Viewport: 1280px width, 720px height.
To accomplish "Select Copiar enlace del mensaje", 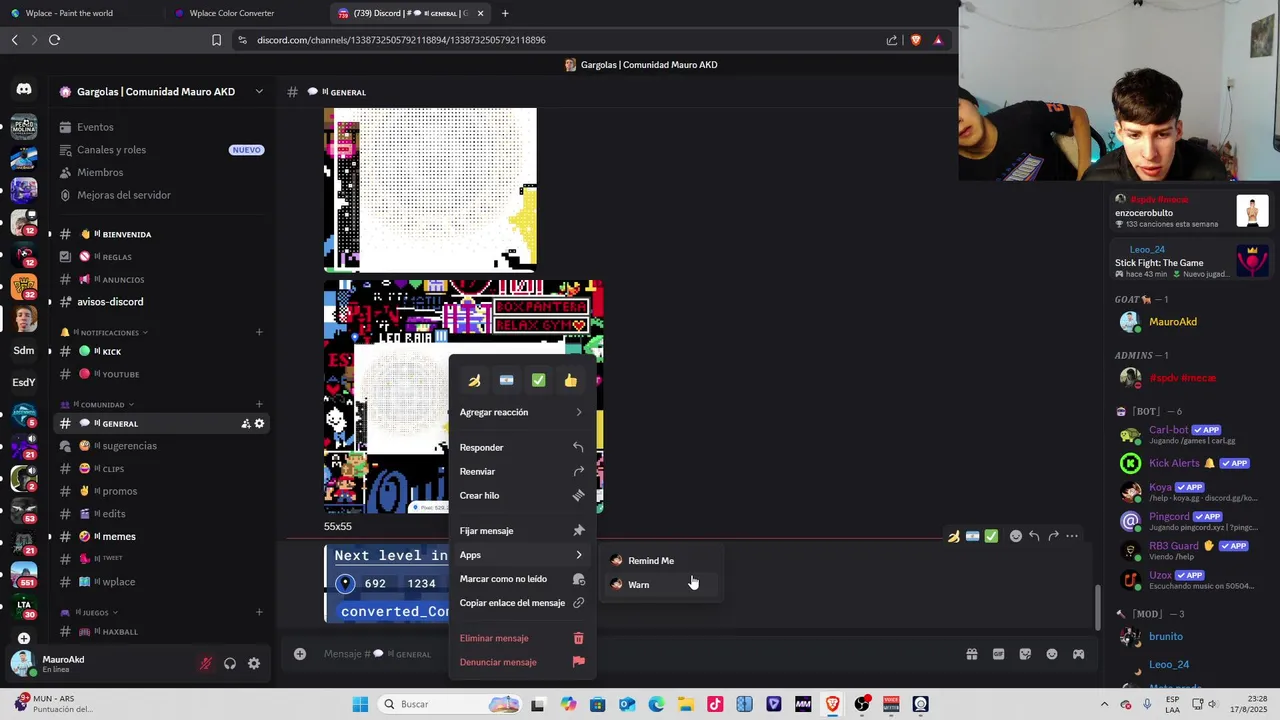I will [522, 603].
